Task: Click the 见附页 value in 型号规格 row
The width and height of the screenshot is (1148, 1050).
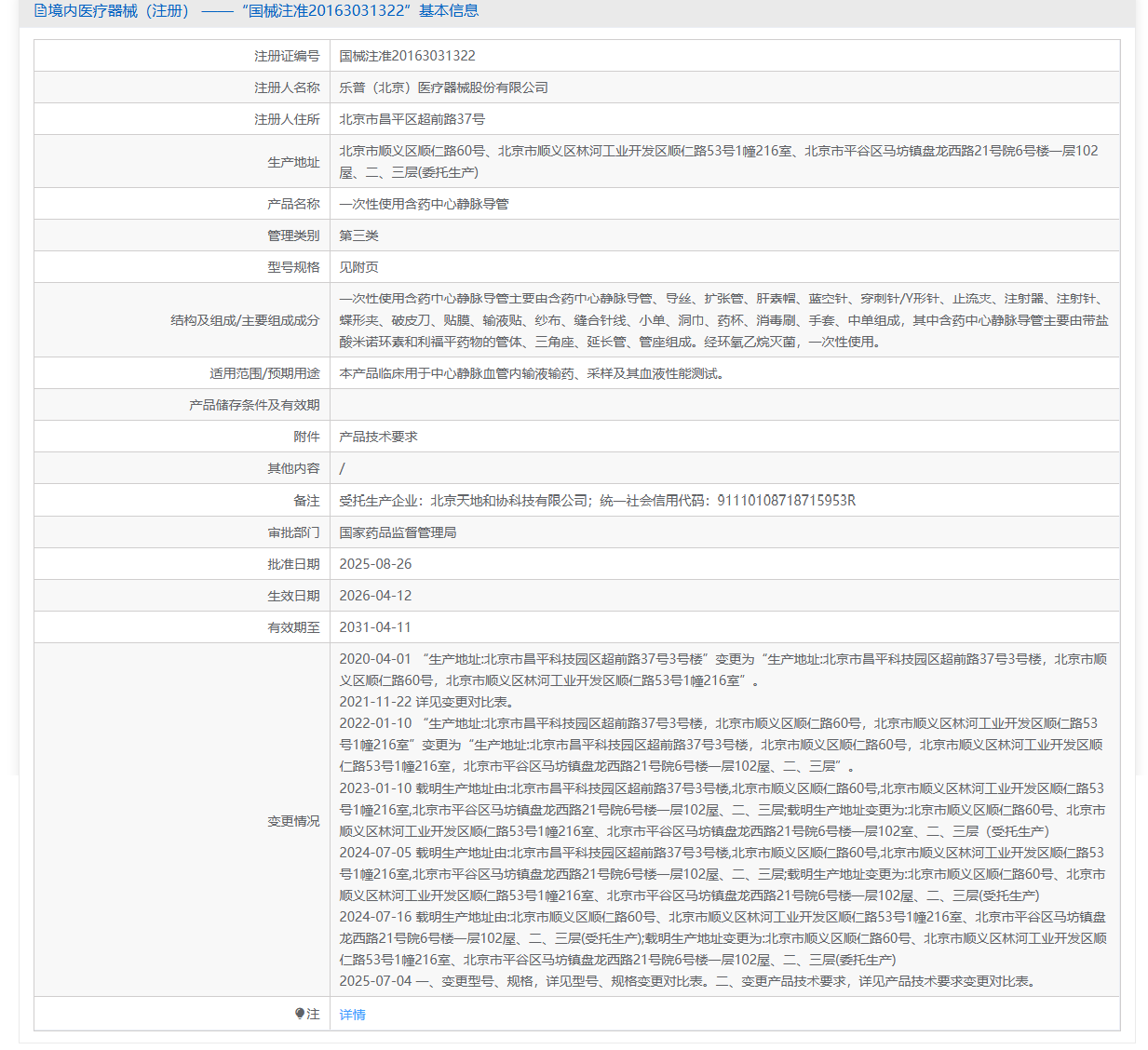Action: coord(358,267)
